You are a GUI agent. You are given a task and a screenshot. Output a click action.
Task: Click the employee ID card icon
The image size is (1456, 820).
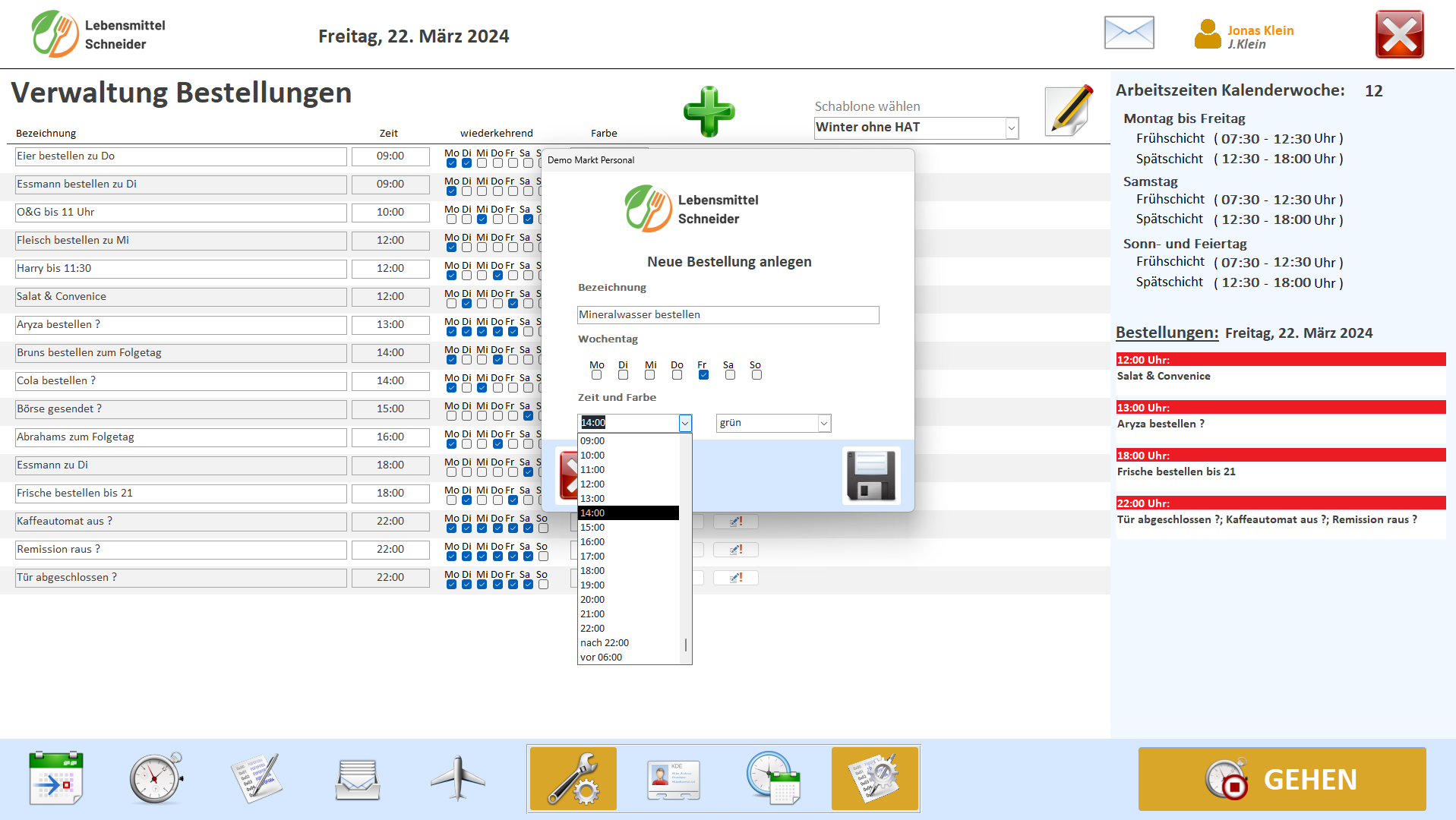673,779
